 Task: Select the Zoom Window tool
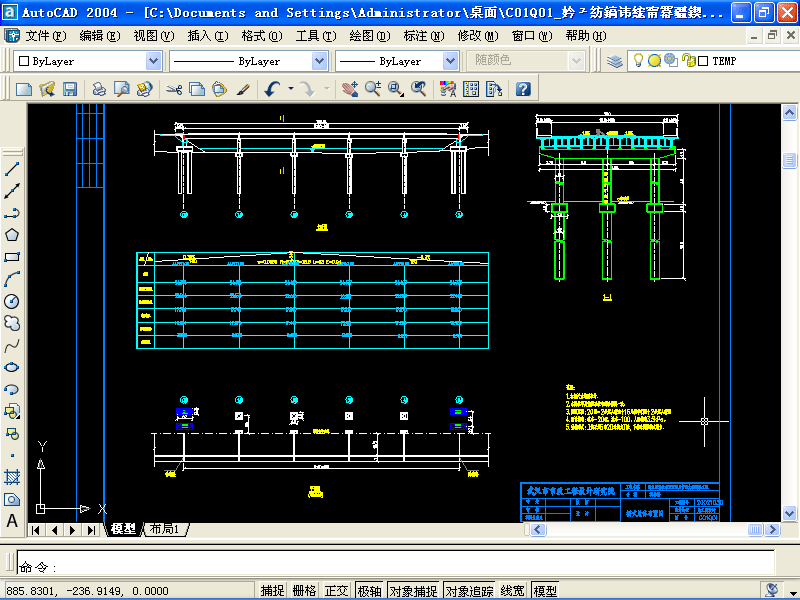point(395,89)
